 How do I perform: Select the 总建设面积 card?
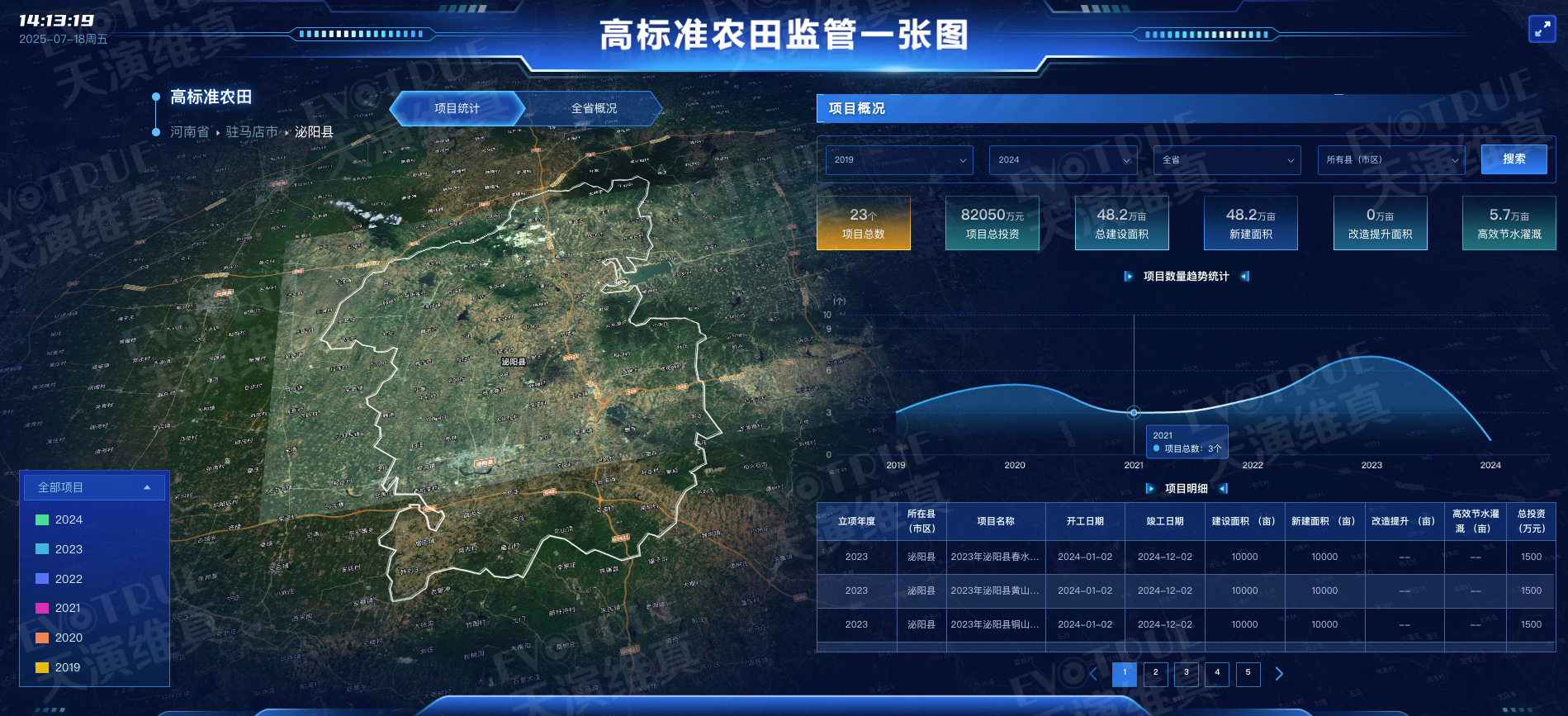(1122, 223)
